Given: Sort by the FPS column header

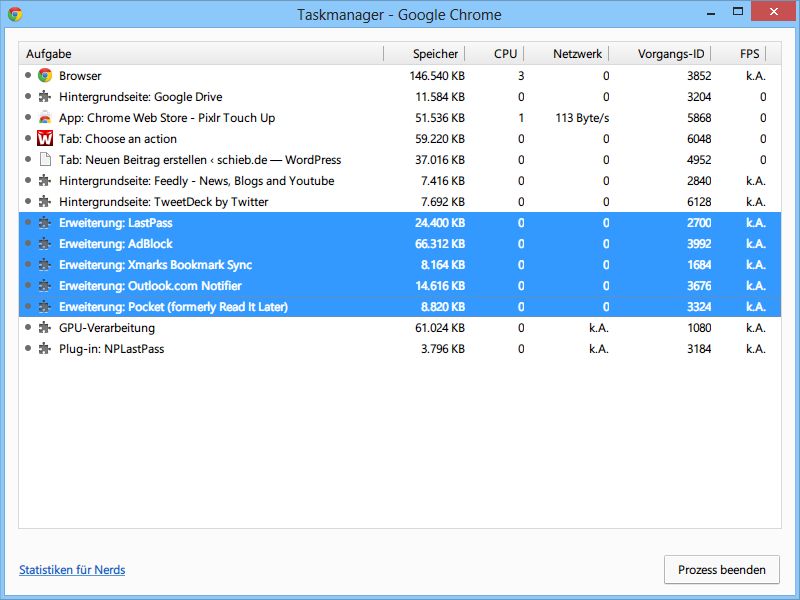Looking at the screenshot, I should coord(738,54).
